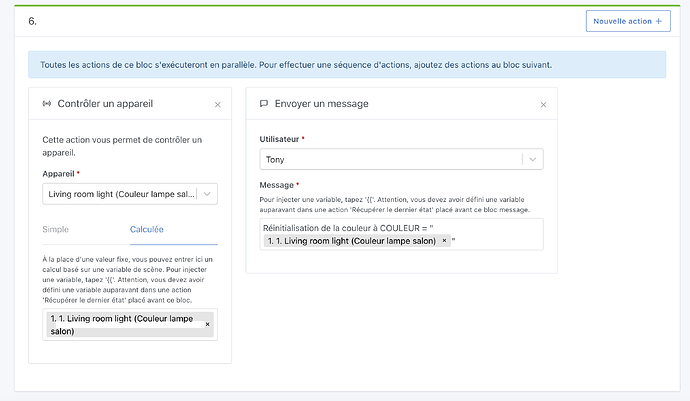Click the Message field label

276,185
